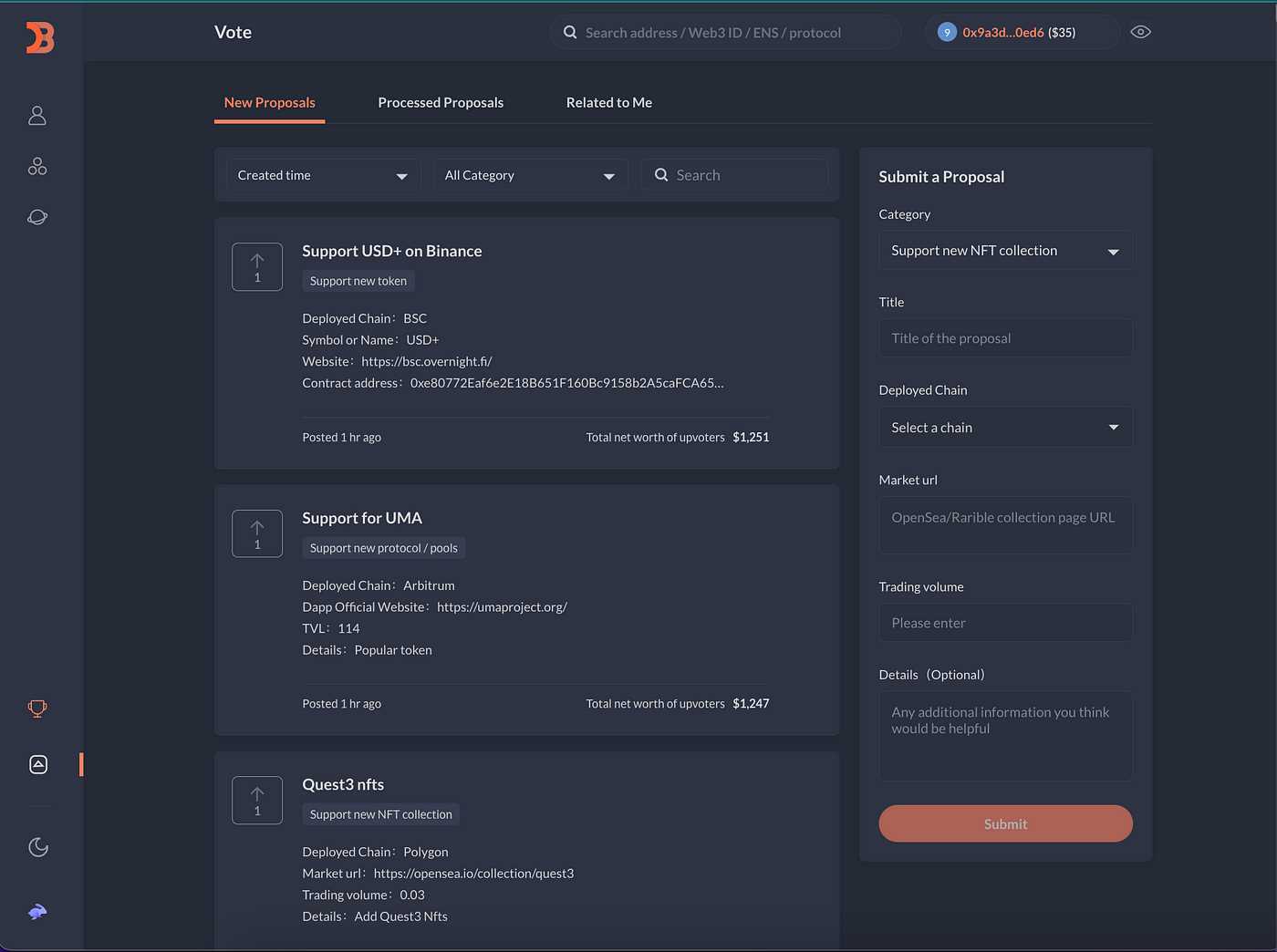Switch to New Proposals tab
Image resolution: width=1277 pixels, height=952 pixels.
coord(270,102)
